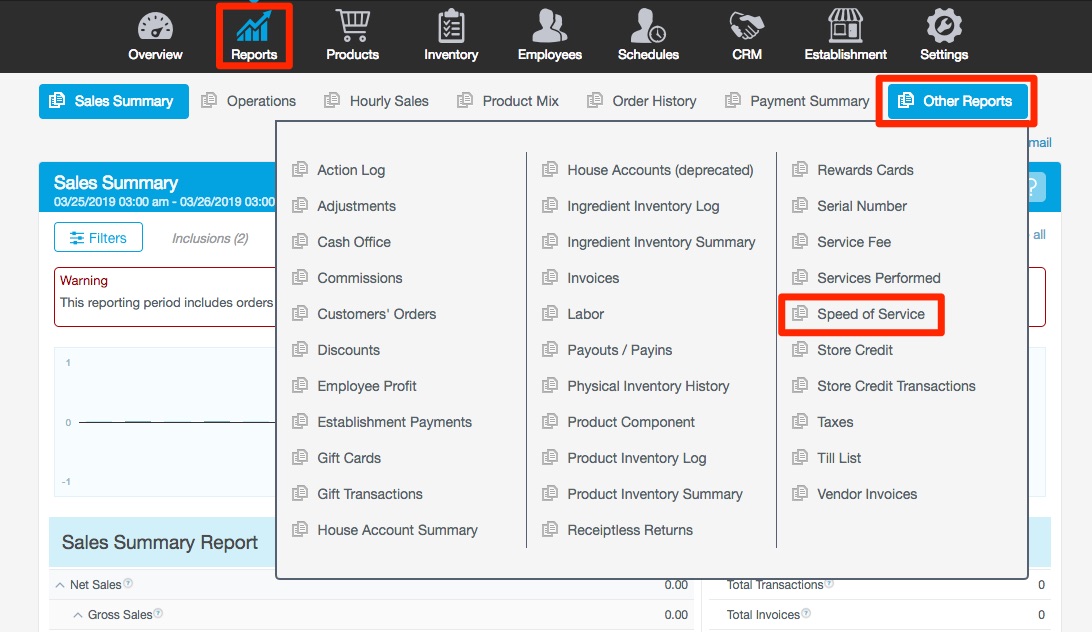The height and width of the screenshot is (632, 1092).
Task: Open the Overview dashboard
Action: click(155, 36)
